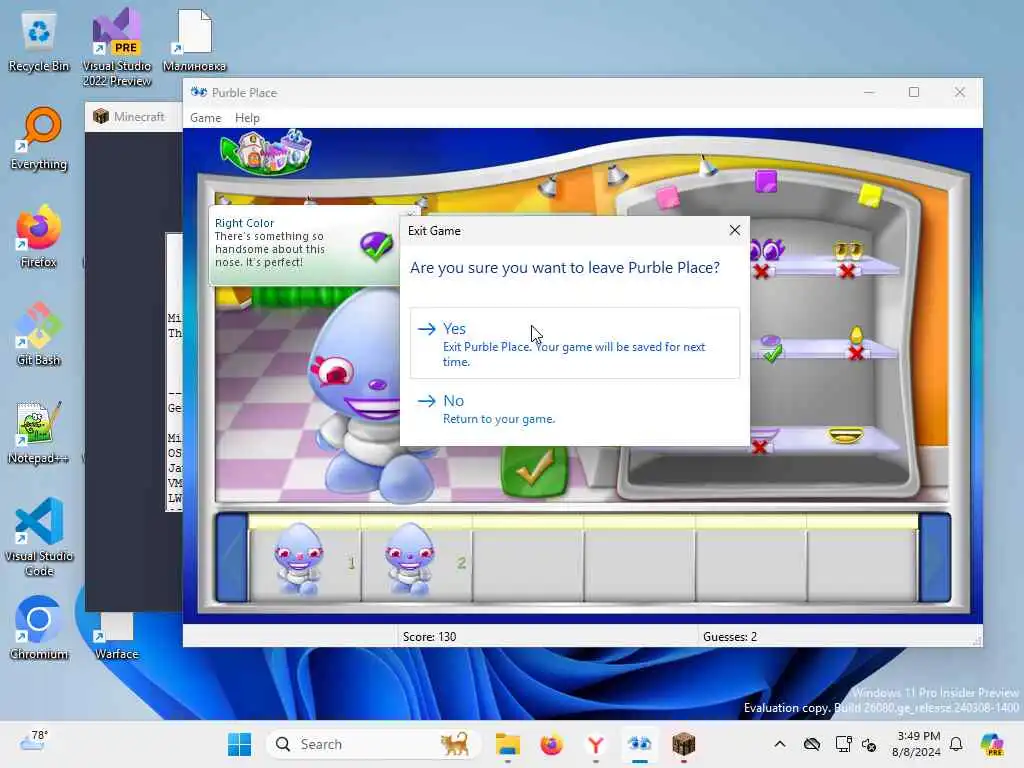
Task: Open Recycle Bin desktop icon
Action: 39,42
